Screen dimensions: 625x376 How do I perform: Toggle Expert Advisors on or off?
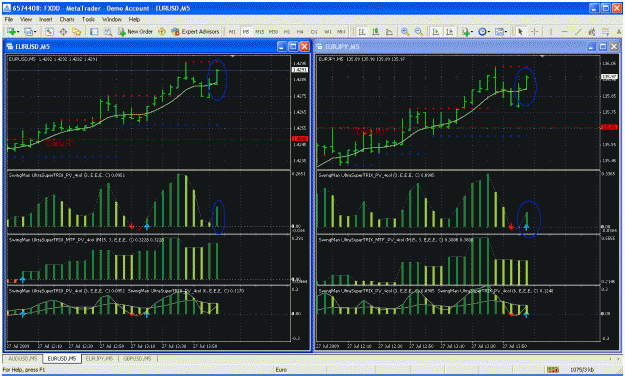coord(195,31)
